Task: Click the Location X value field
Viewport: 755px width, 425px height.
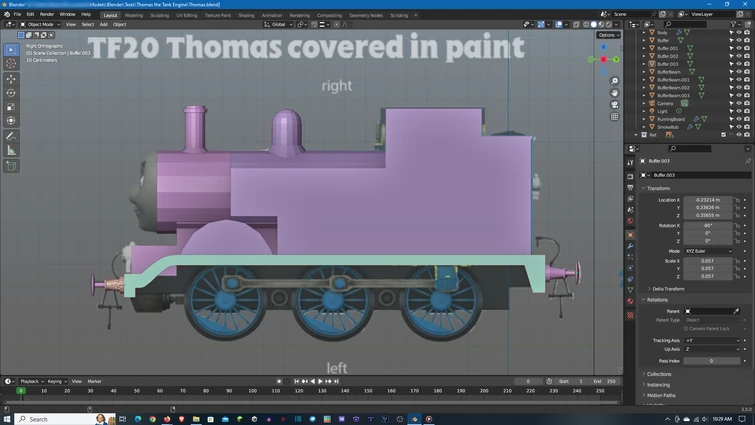Action: 708,200
